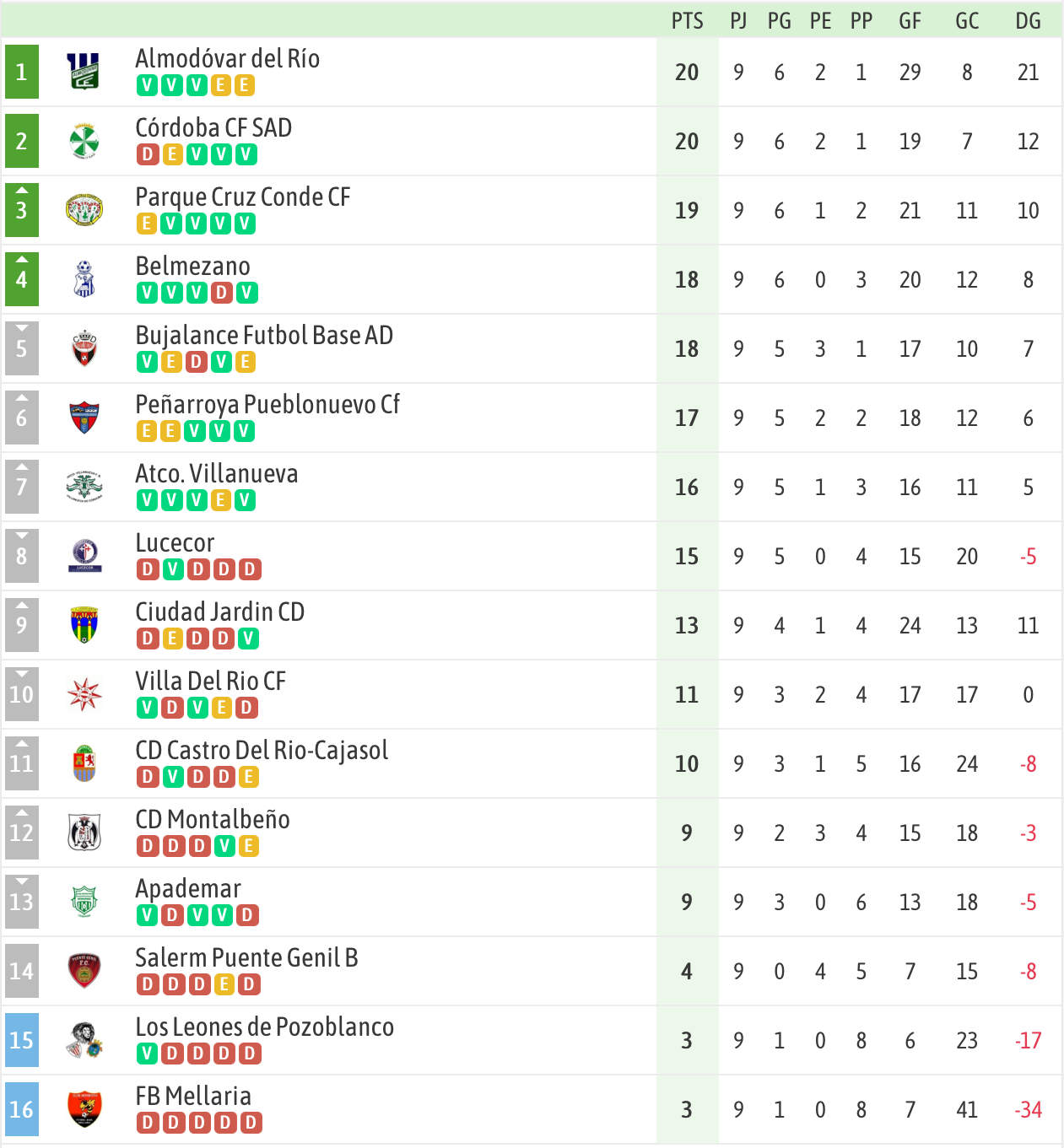Click the Los Leones de Pozoblanco crest
The image size is (1064, 1148).
pos(84,1040)
